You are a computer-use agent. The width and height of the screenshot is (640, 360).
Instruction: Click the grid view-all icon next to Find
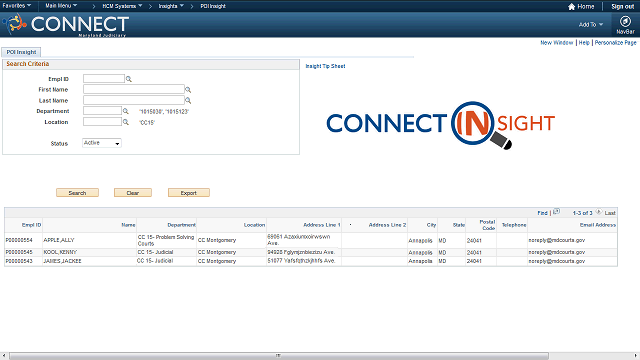[x=556, y=212]
